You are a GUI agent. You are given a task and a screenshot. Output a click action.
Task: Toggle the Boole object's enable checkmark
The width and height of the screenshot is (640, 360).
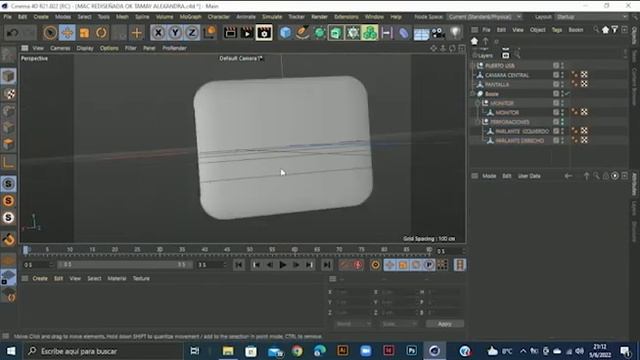coord(567,94)
